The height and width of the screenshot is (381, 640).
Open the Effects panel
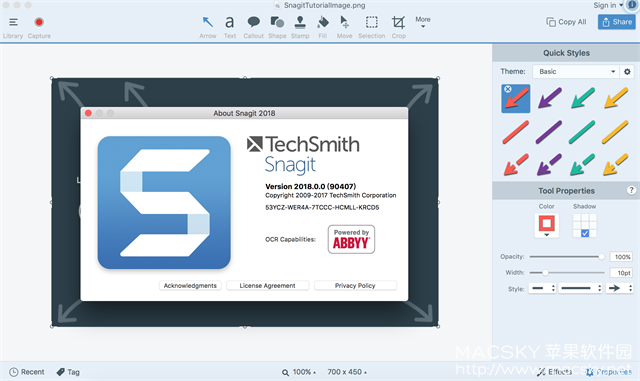(554, 372)
